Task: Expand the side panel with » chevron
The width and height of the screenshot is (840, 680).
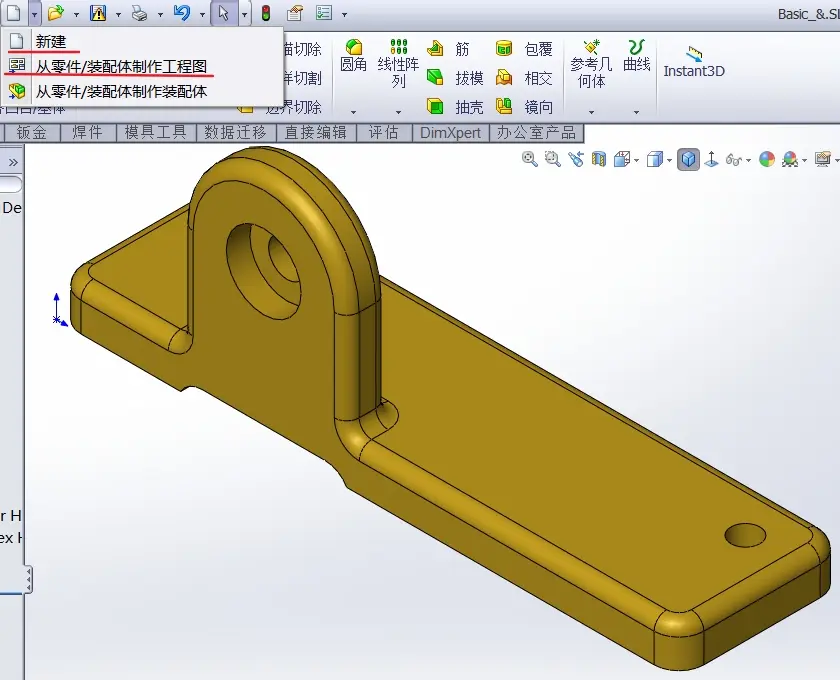Action: [13, 162]
